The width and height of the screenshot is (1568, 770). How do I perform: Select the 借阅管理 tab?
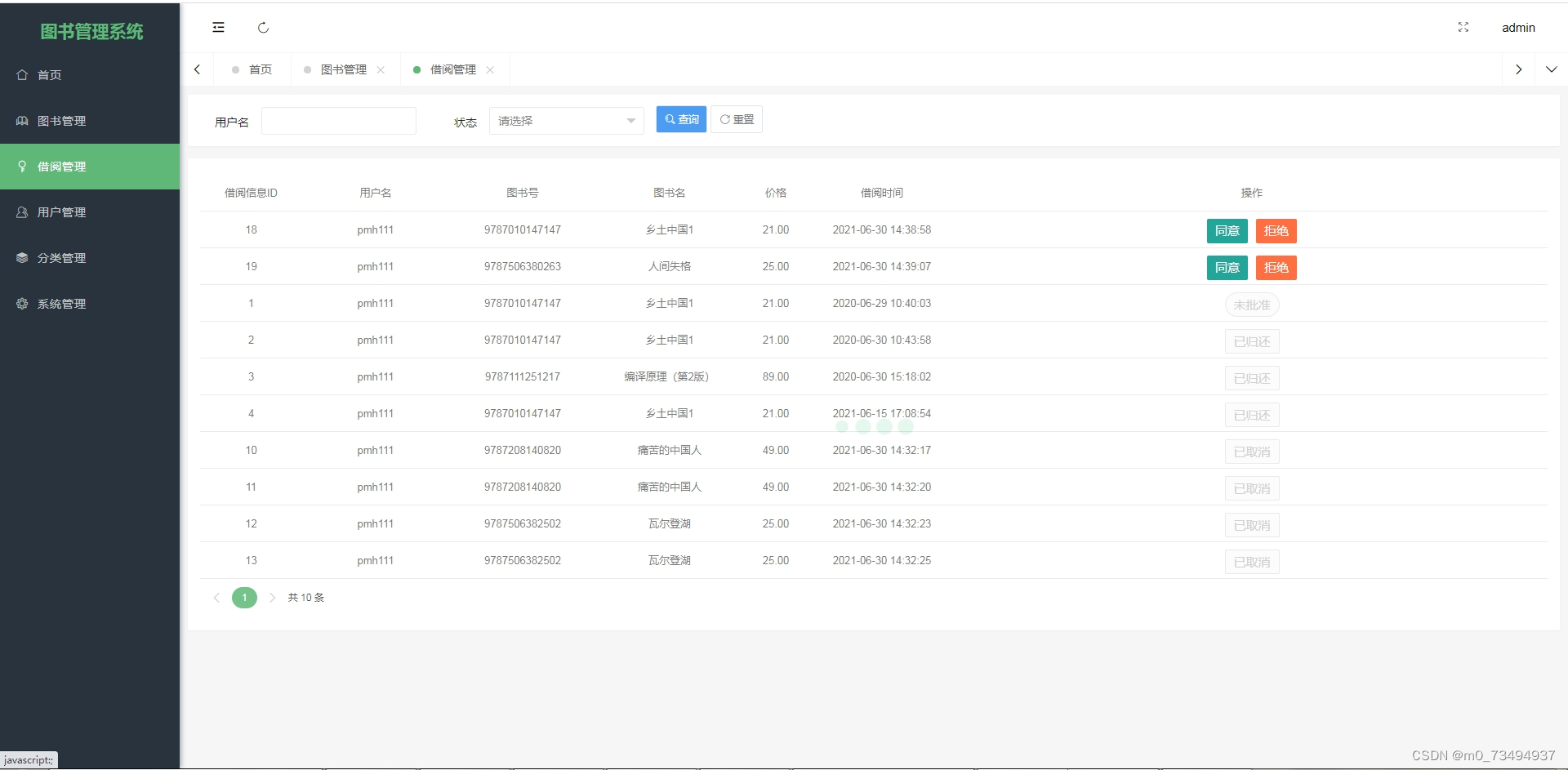click(x=453, y=69)
